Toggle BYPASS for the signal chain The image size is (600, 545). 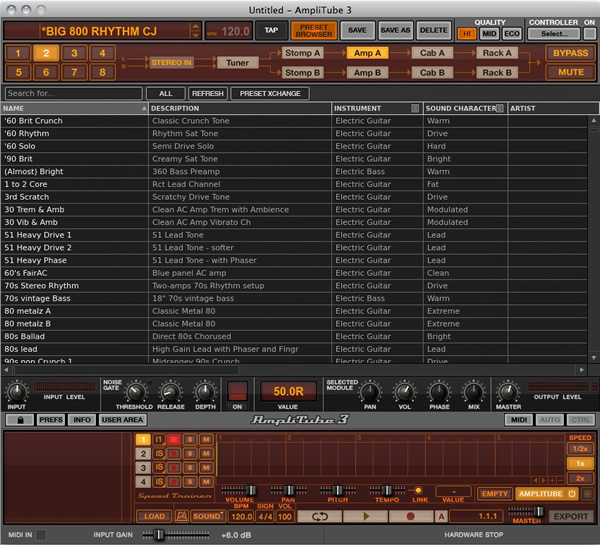coord(571,53)
